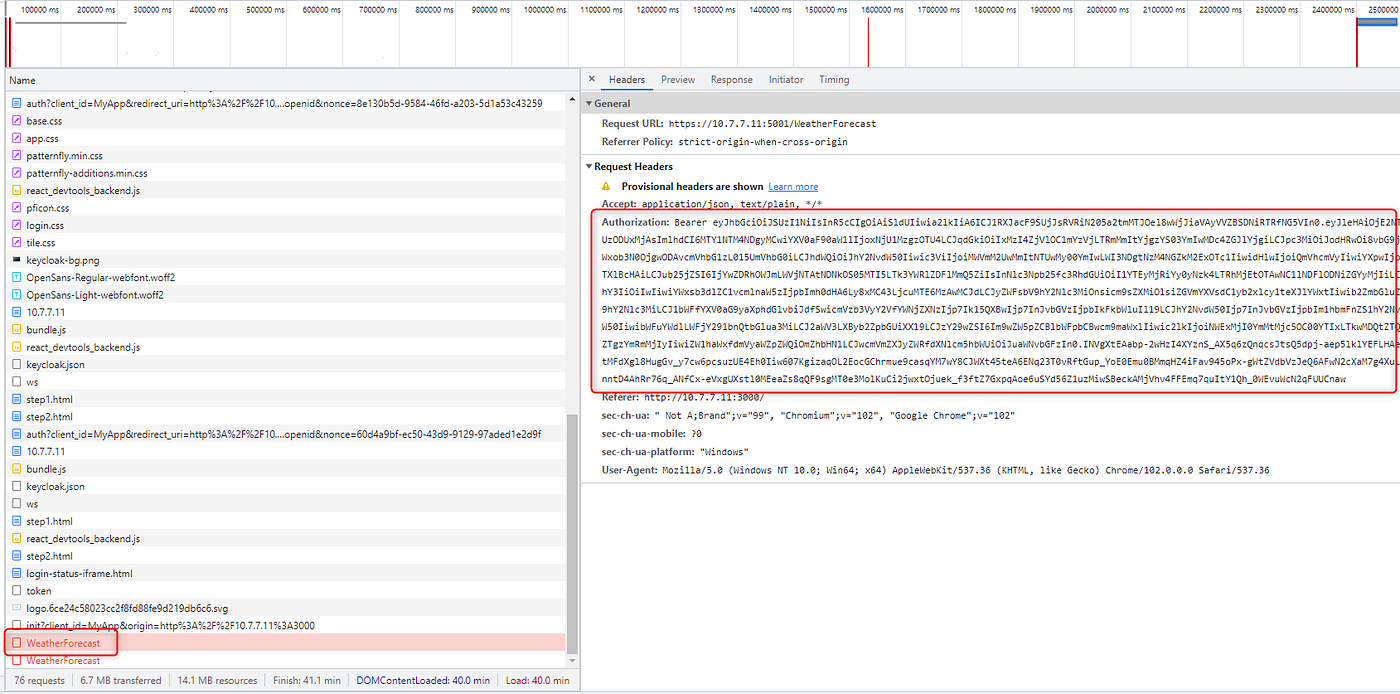This screenshot has height=694, width=1400.
Task: Click the stylesheet icon beside tile.css
Action: (x=16, y=243)
